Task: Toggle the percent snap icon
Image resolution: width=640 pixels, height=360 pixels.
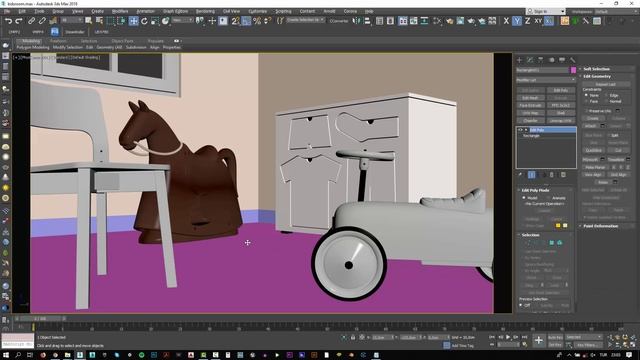Action: (x=257, y=21)
